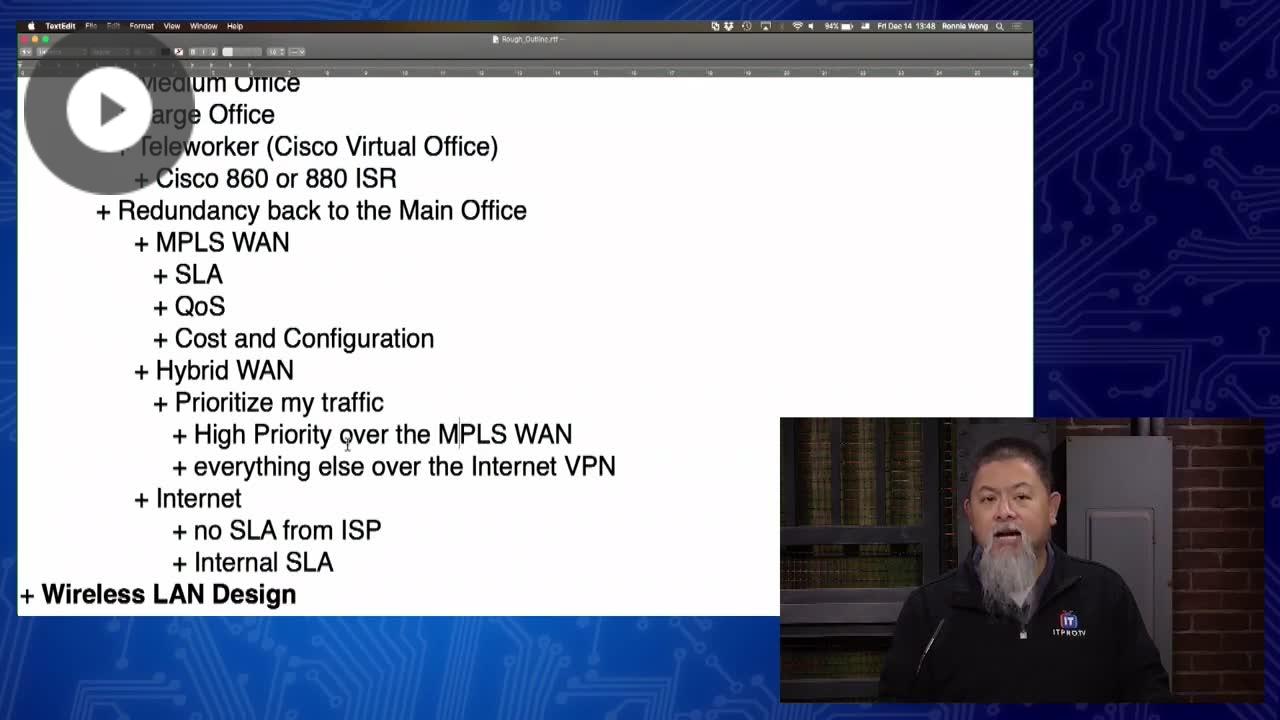Click the line 'Large Office'

(205, 114)
